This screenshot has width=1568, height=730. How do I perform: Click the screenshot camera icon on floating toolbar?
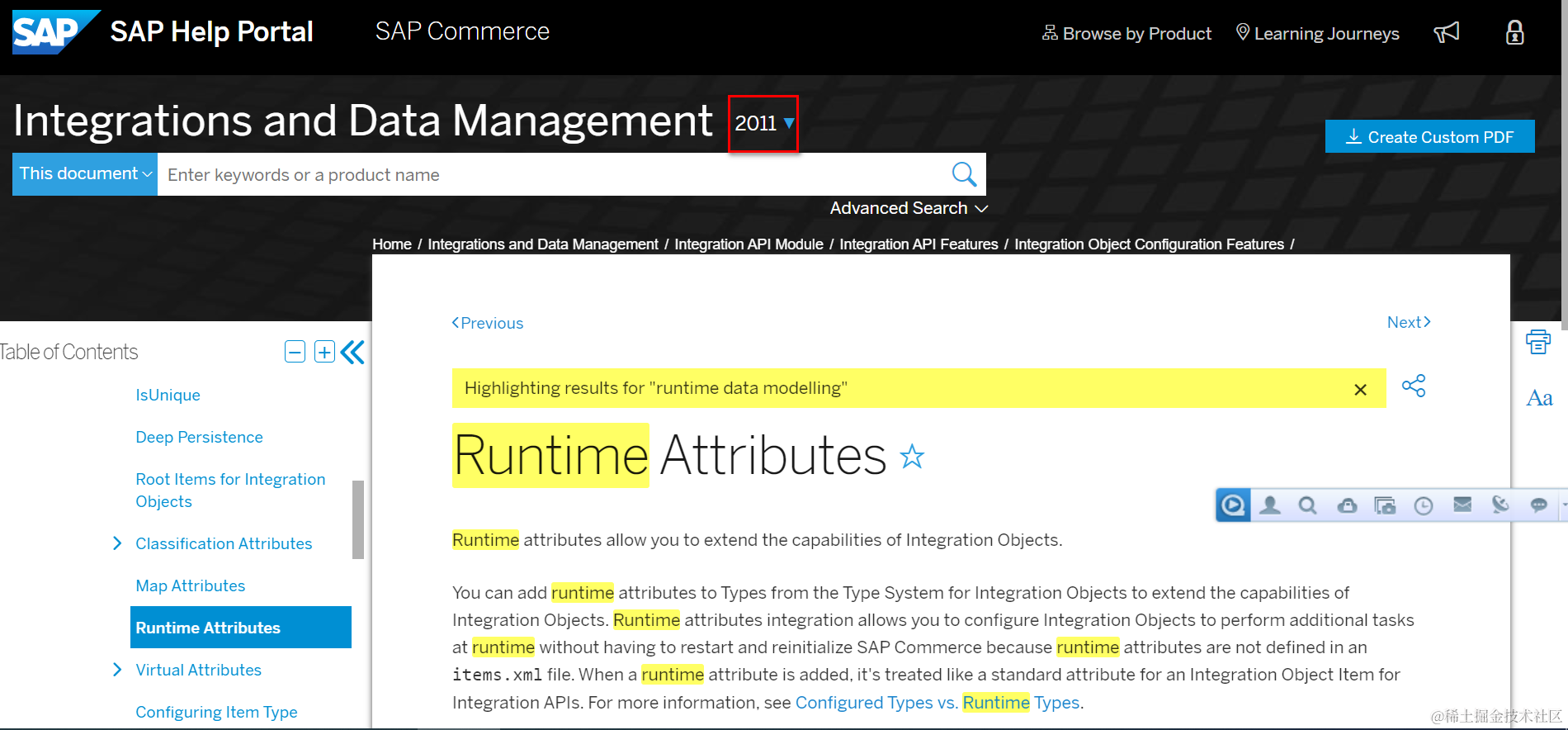click(x=1385, y=505)
